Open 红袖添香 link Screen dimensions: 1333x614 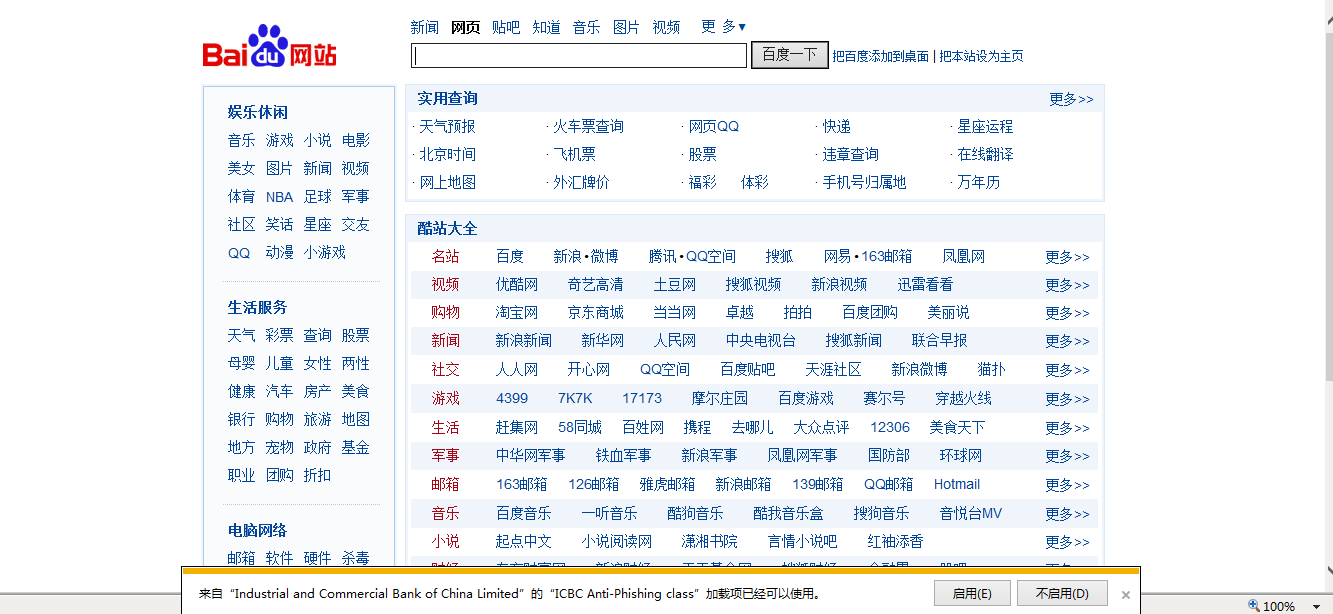tap(896, 542)
